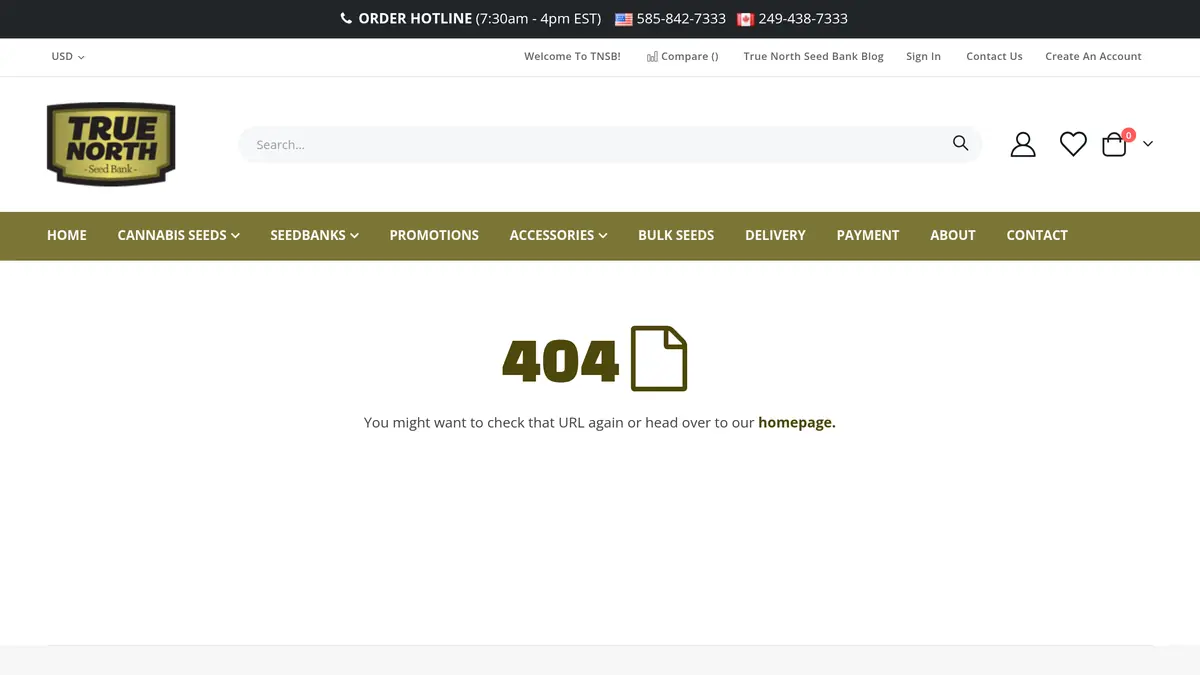Screen dimensions: 1200x675
Task: Expand the SEEDBANKS dropdown
Action: click(313, 235)
